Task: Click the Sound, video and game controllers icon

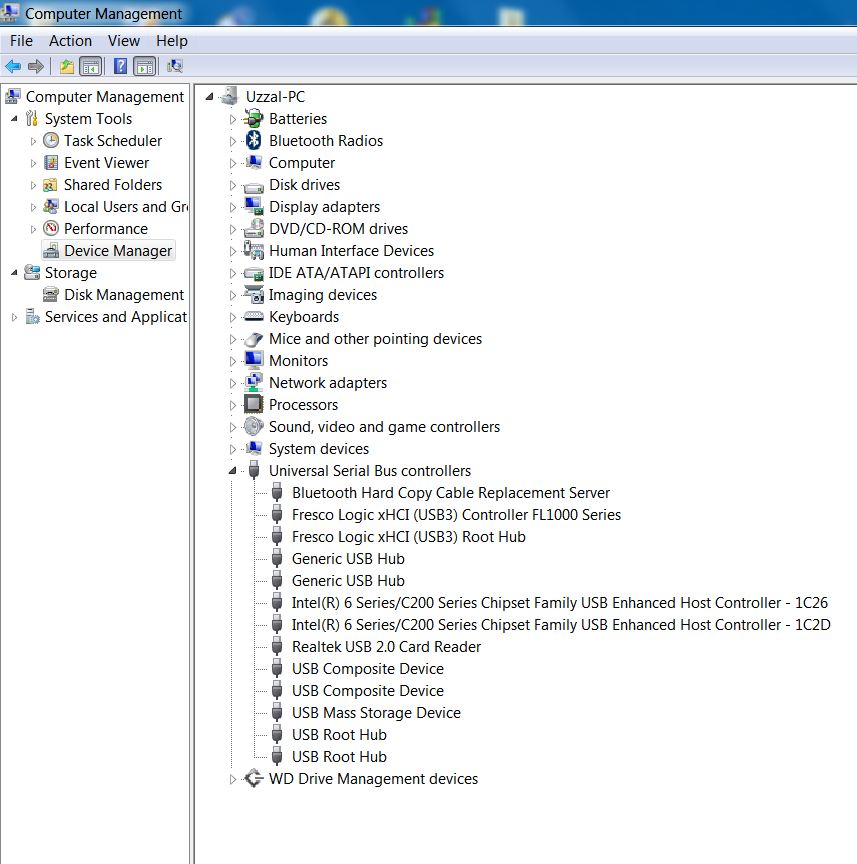Action: (x=254, y=427)
